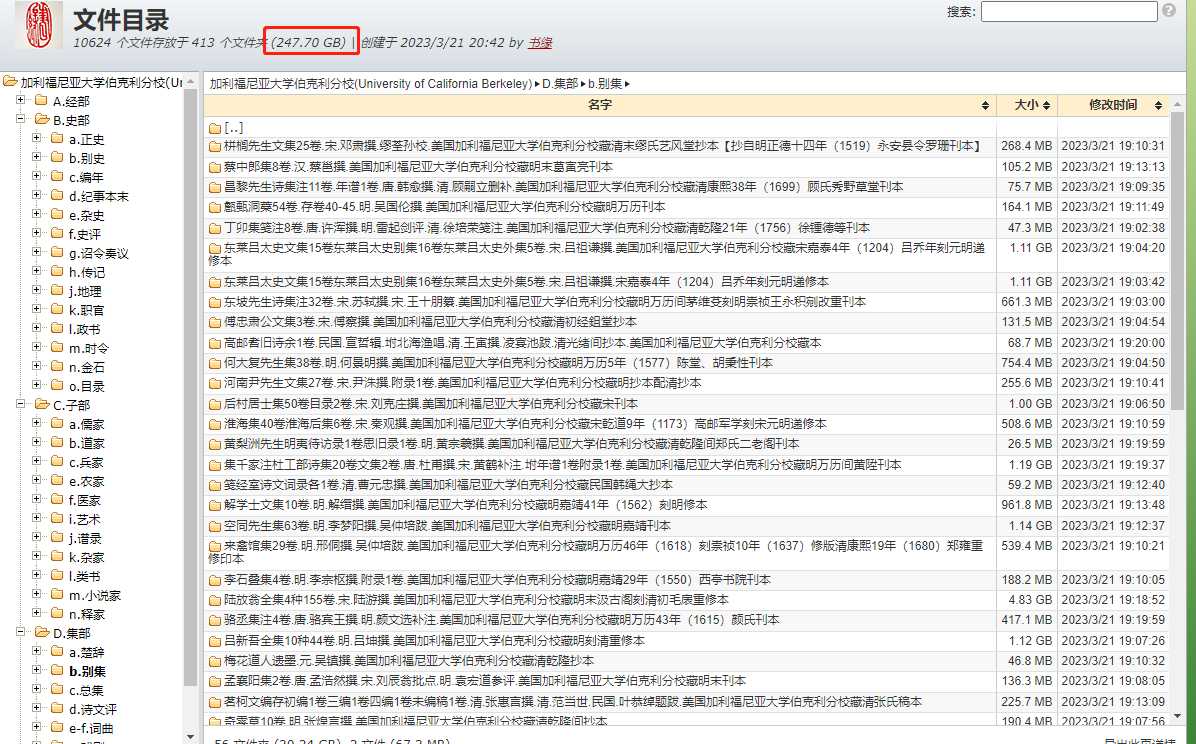Click the file list scrollbar up arrow
This screenshot has height=744, width=1196.
point(1177,103)
